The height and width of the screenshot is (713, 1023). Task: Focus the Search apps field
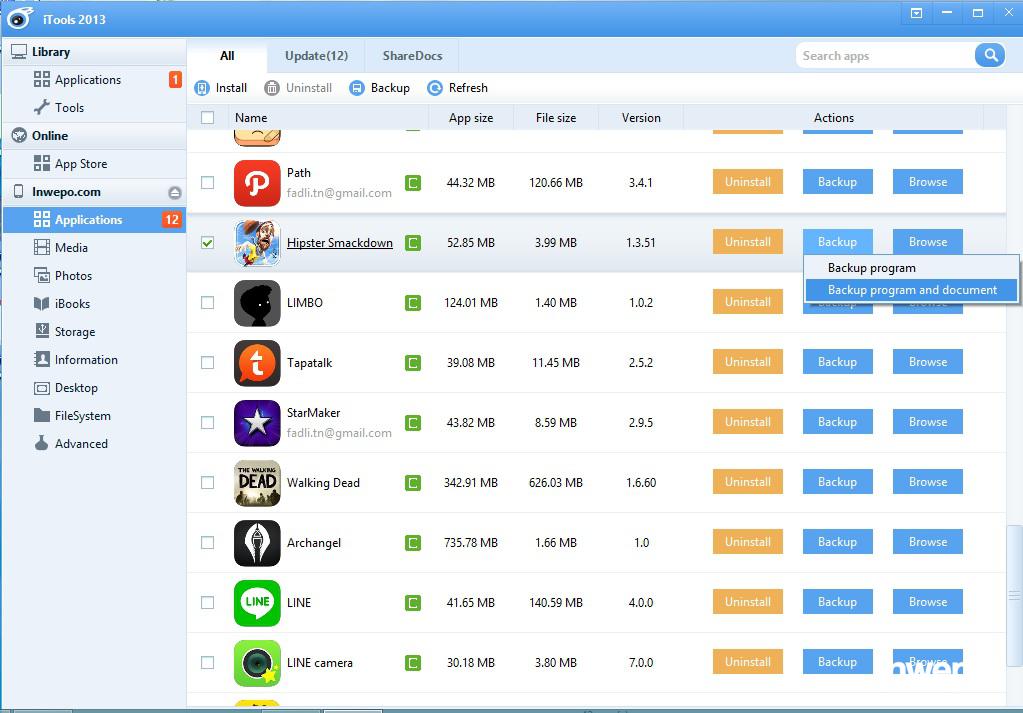point(885,55)
